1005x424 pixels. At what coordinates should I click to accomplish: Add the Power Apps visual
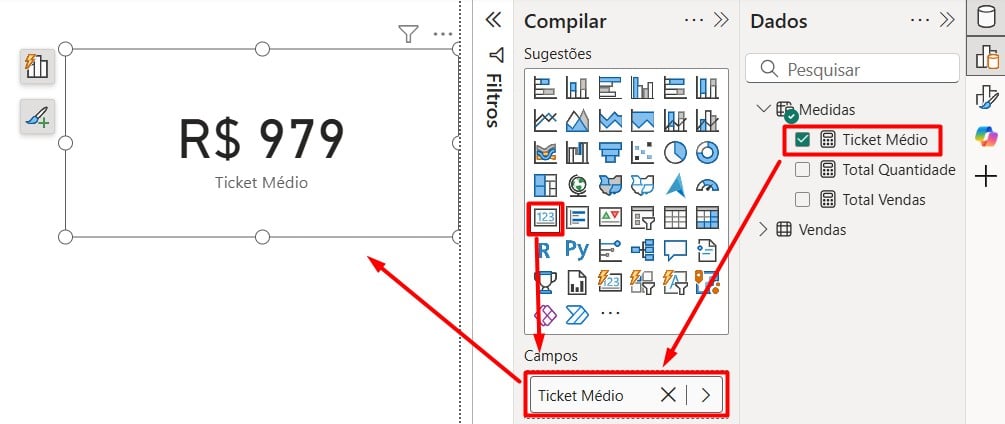tap(545, 314)
